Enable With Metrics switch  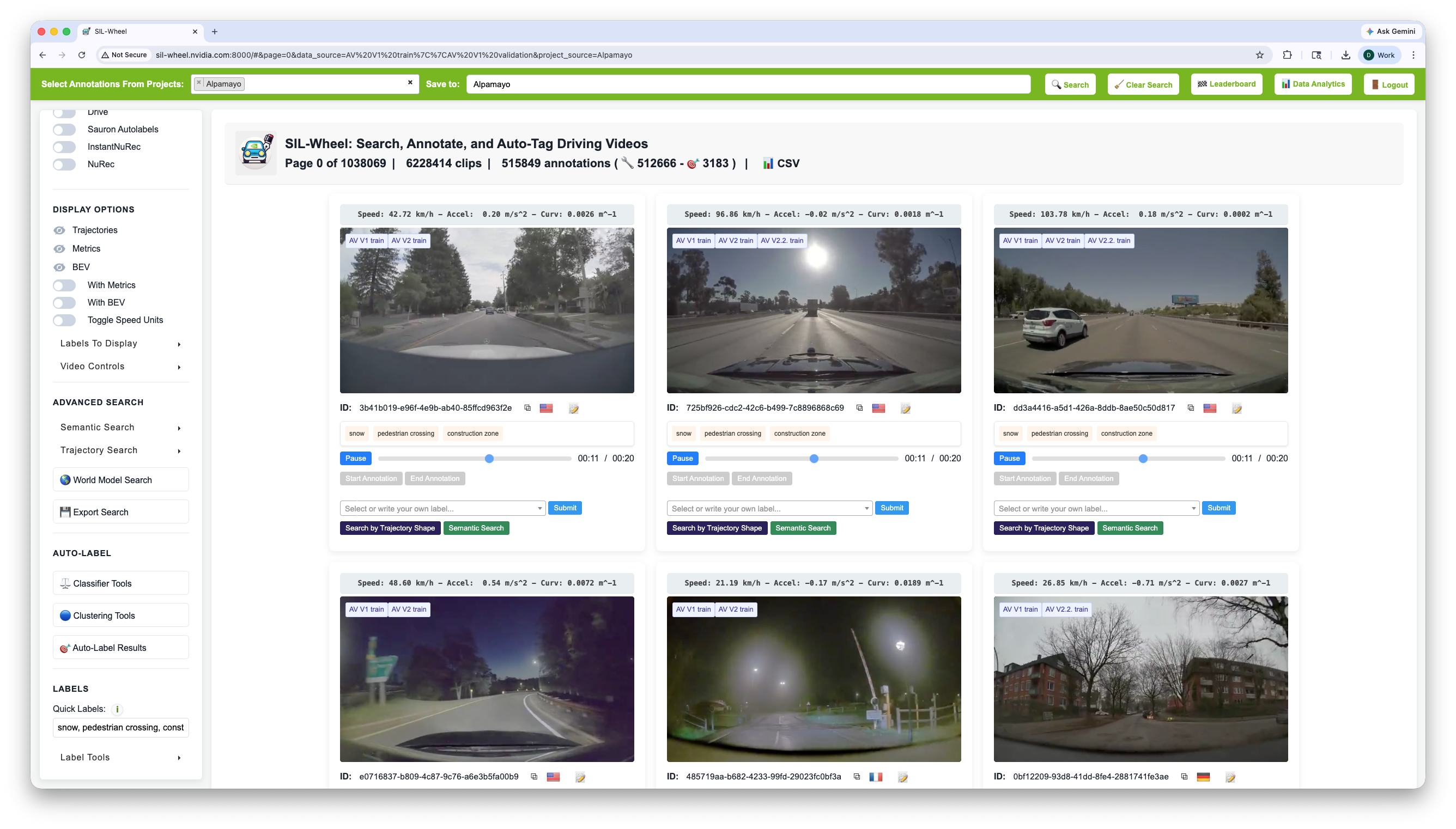(64, 285)
